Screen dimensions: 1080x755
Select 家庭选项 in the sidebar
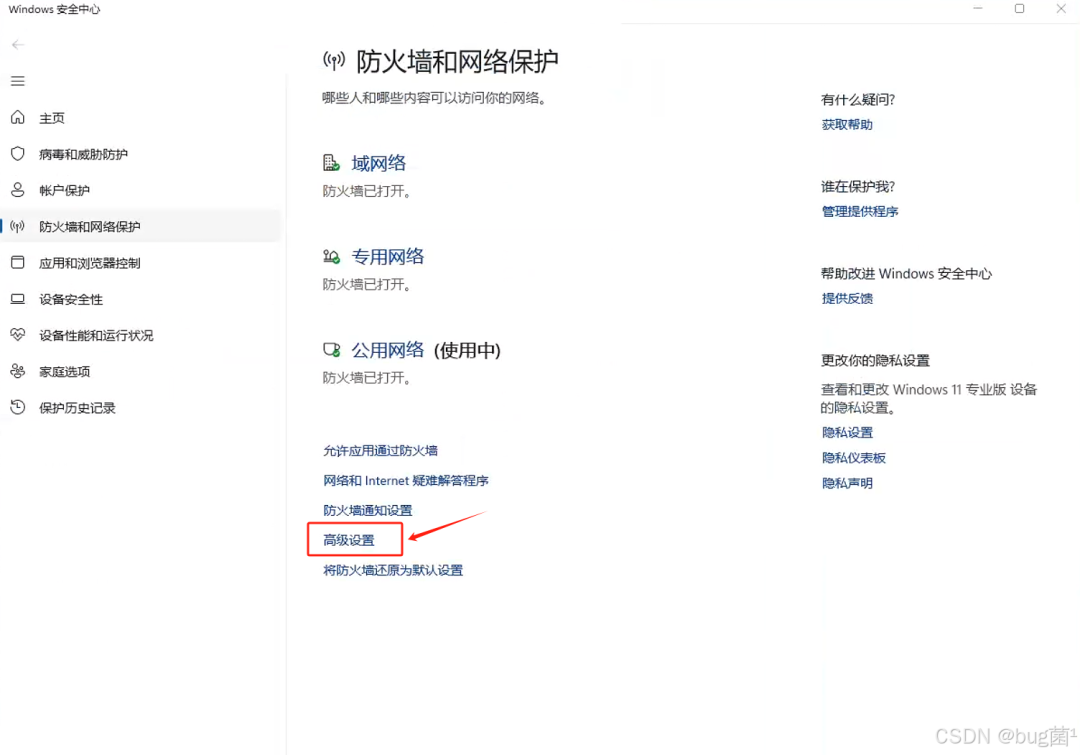coord(141,371)
